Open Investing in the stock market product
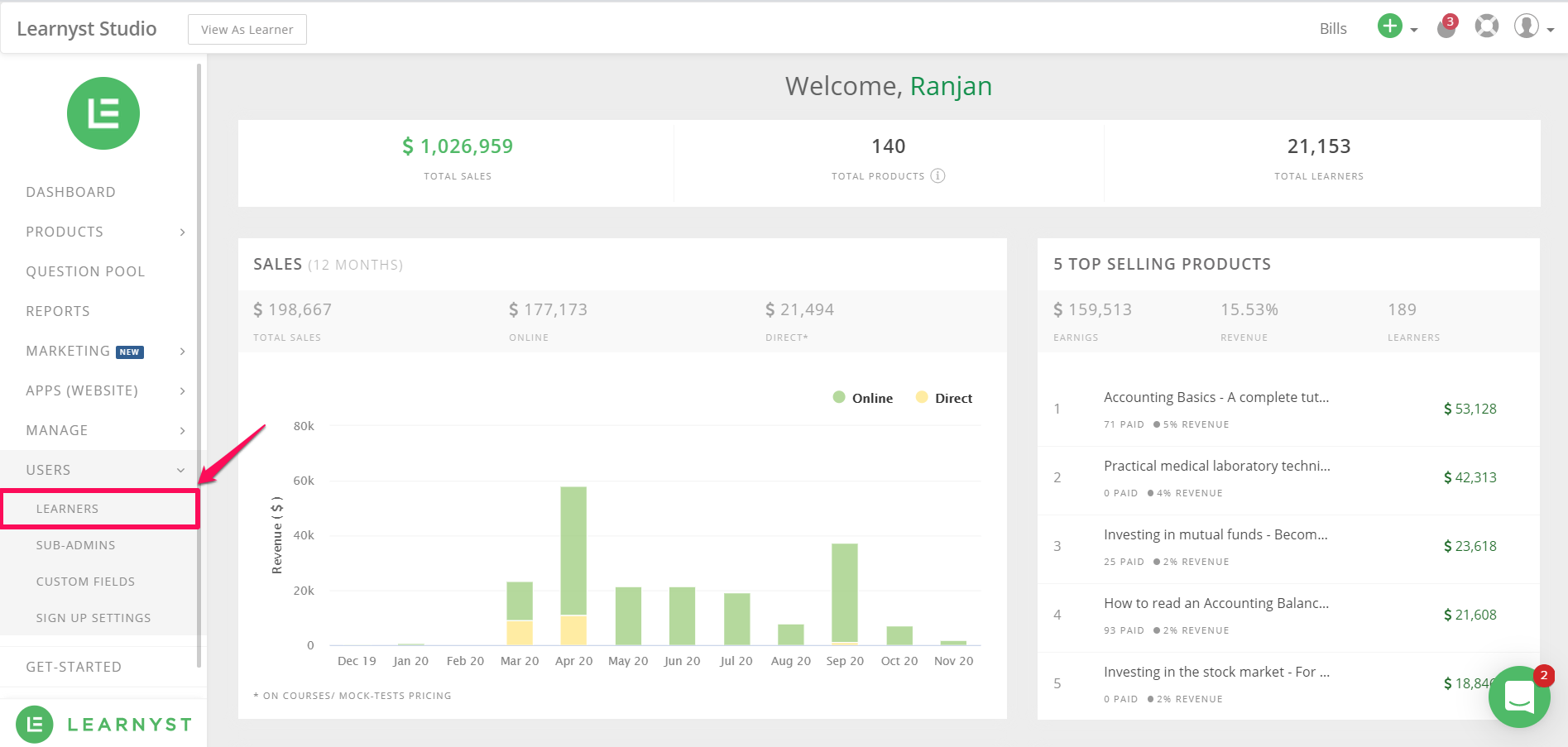This screenshot has width=1568, height=747. click(1216, 672)
